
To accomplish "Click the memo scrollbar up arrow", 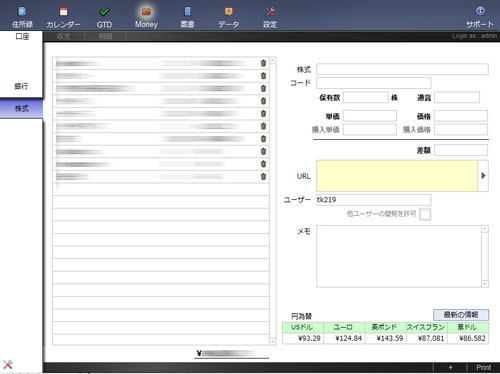I will click(485, 229).
